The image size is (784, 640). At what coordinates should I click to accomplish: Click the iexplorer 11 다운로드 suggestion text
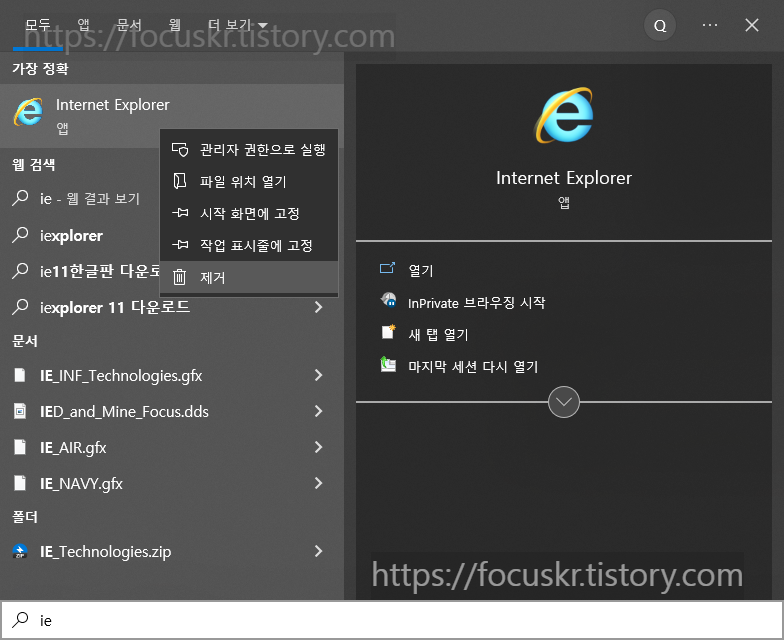coord(115,307)
